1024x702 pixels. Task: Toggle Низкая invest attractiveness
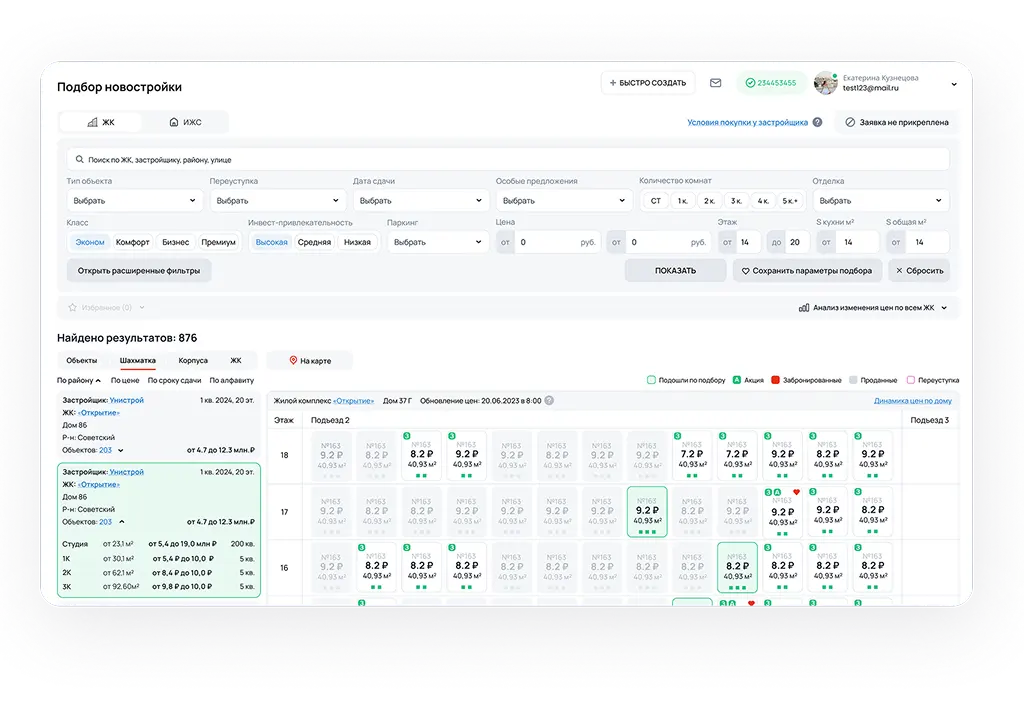(357, 242)
